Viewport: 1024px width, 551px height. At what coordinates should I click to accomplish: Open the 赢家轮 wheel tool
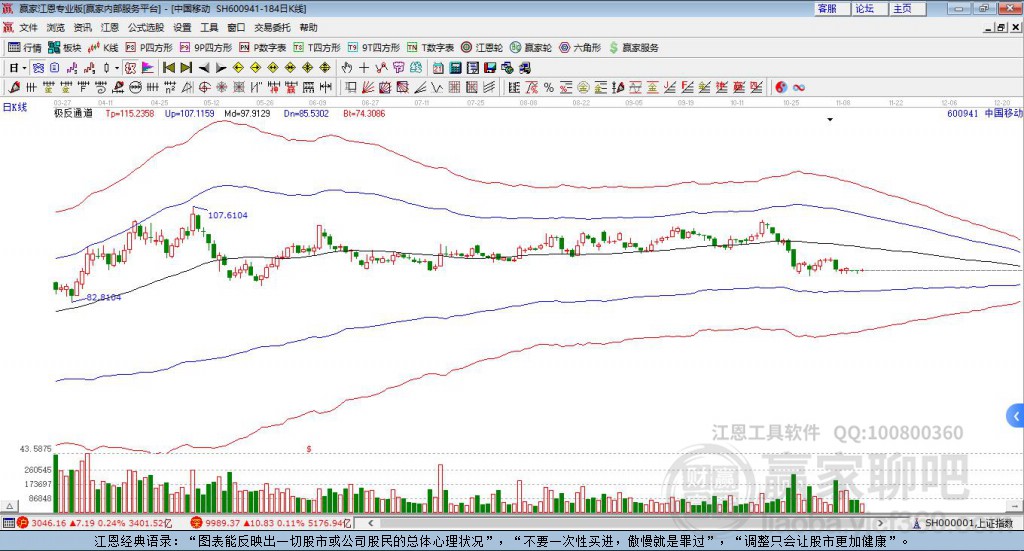(531, 48)
